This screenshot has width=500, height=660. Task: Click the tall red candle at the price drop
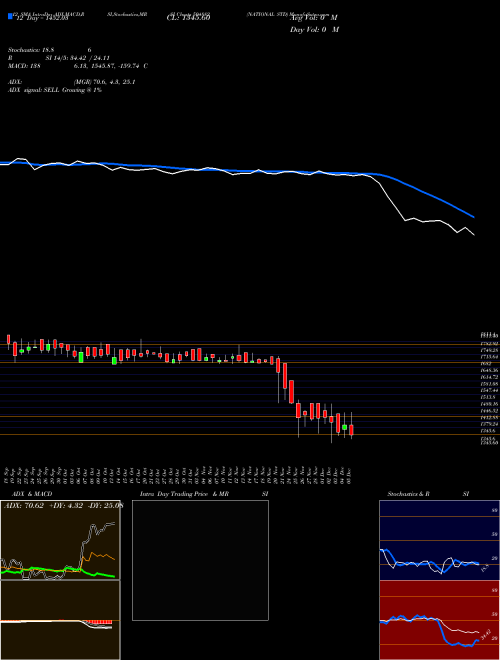(285, 376)
